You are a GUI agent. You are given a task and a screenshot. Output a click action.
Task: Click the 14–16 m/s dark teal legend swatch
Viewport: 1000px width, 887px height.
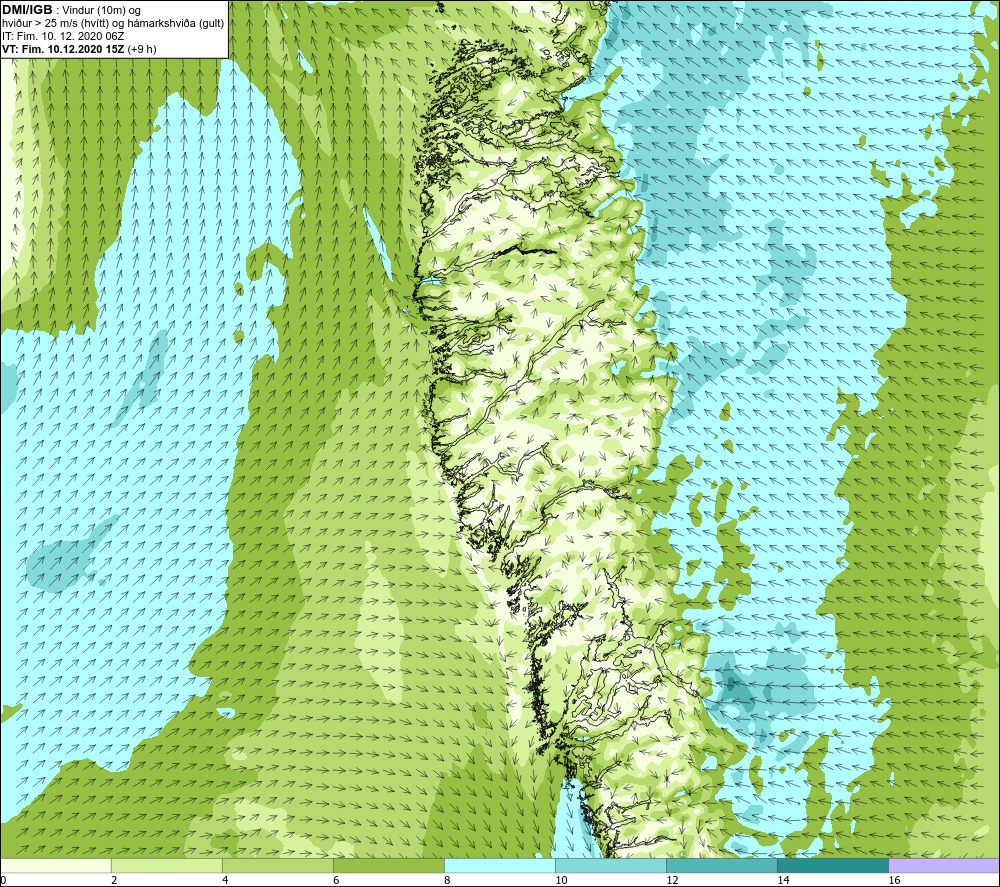click(x=833, y=865)
